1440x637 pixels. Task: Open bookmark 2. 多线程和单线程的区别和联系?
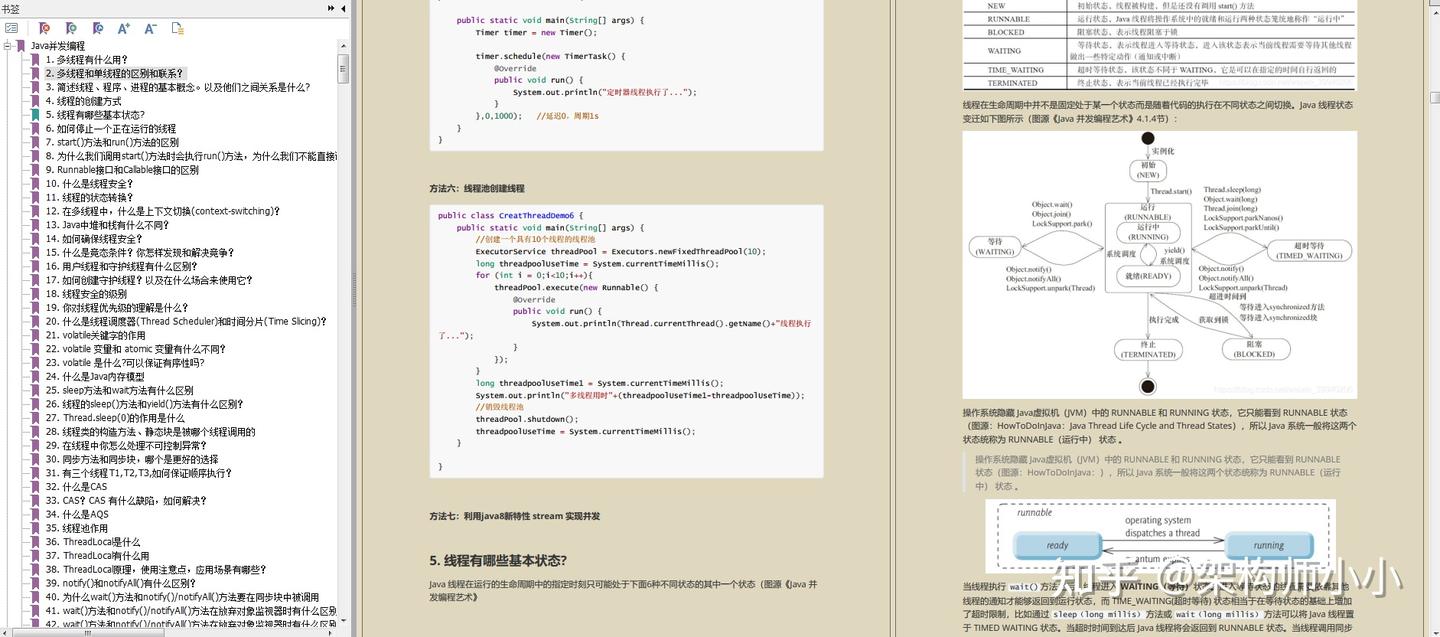(x=114, y=74)
